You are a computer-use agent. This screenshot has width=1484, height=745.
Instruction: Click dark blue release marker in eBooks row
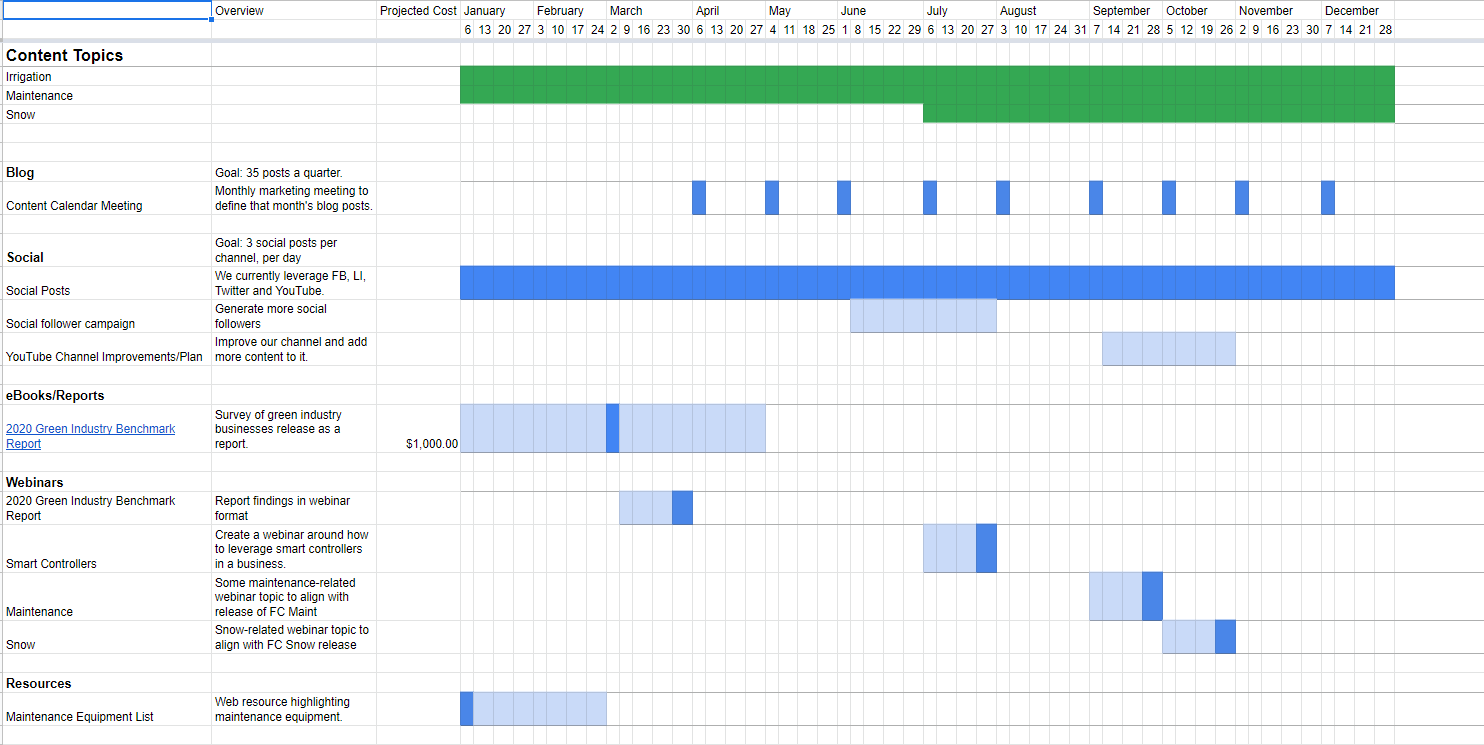(x=612, y=428)
